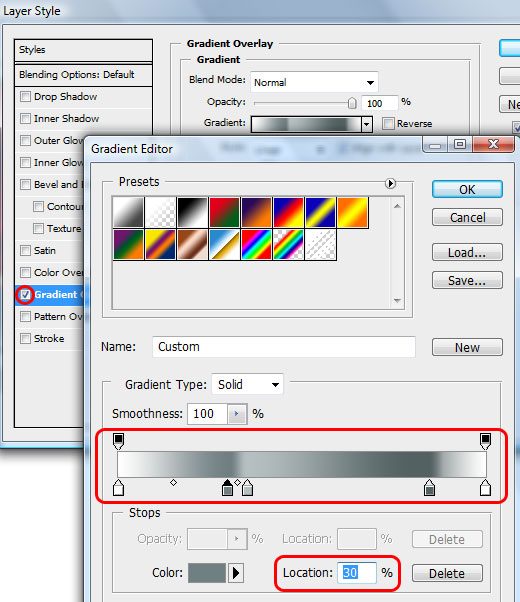The height and width of the screenshot is (602, 520).
Task: Choose the copper gradient preset
Action: coord(192,245)
